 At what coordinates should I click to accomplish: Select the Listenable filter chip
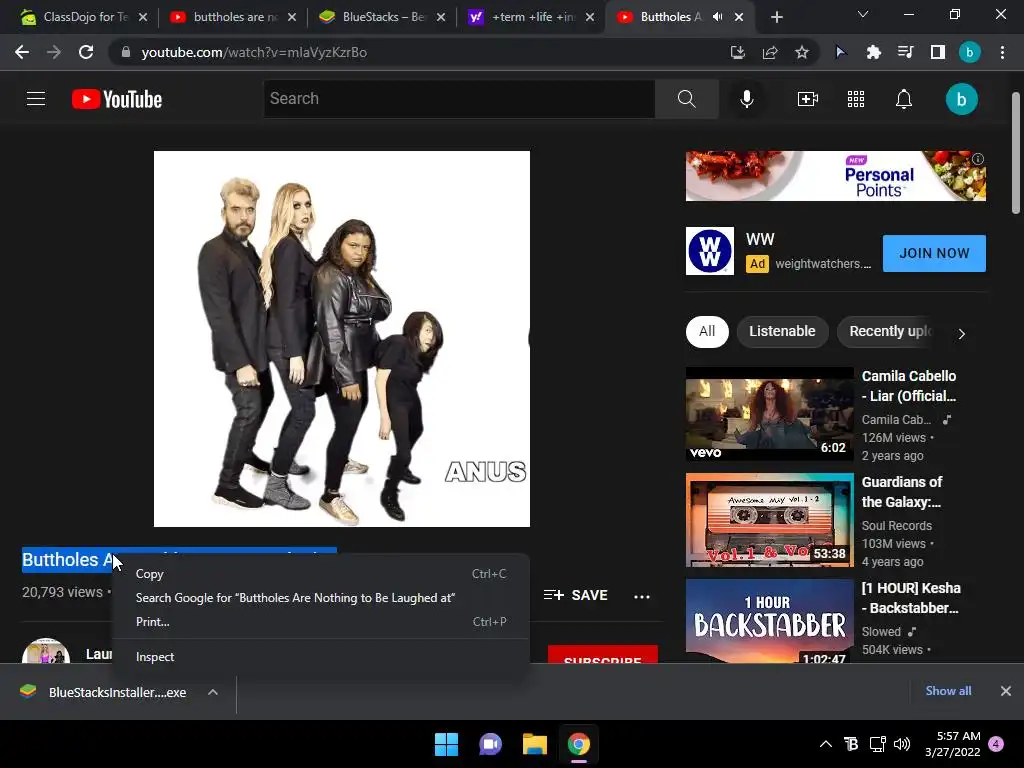click(x=782, y=332)
